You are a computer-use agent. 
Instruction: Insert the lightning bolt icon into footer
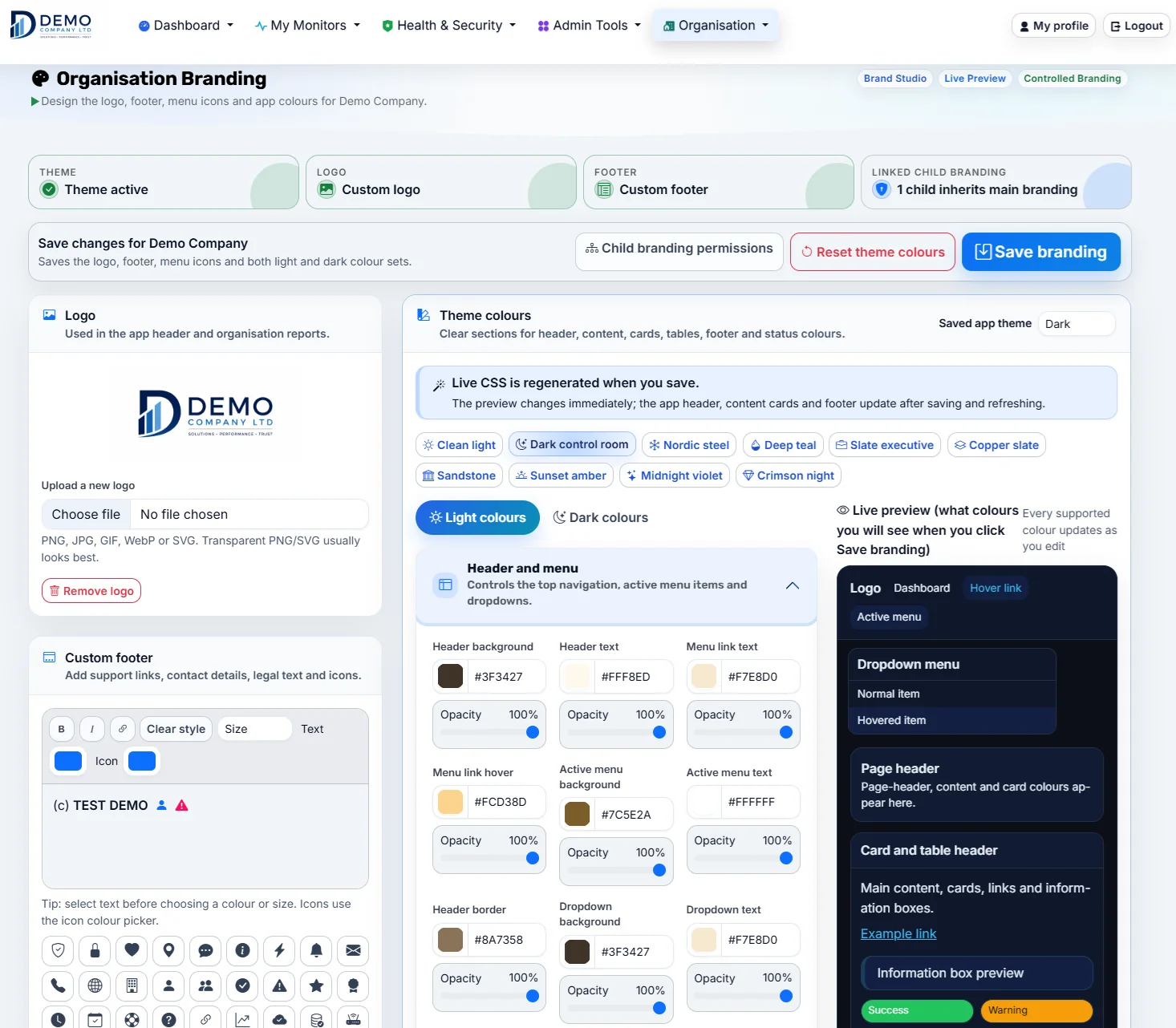279,950
